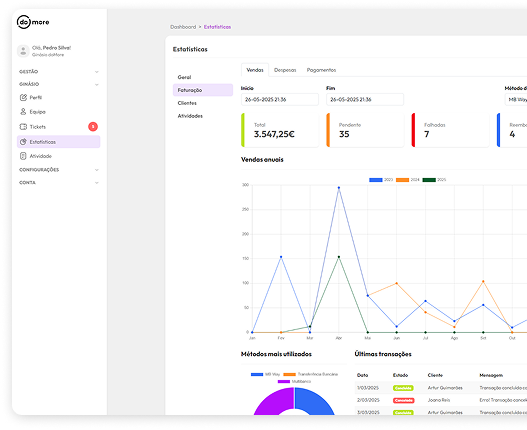The image size is (527, 430).
Task: Select Geral in statistics submenu
Action: (184, 77)
